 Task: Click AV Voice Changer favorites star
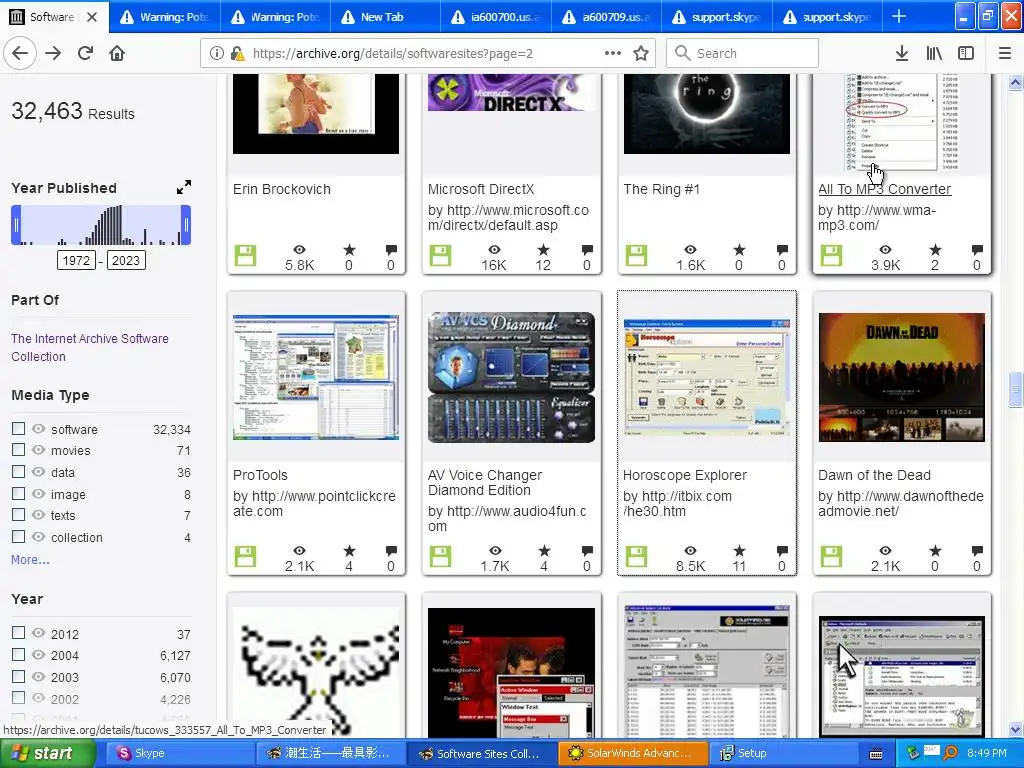coord(544,551)
